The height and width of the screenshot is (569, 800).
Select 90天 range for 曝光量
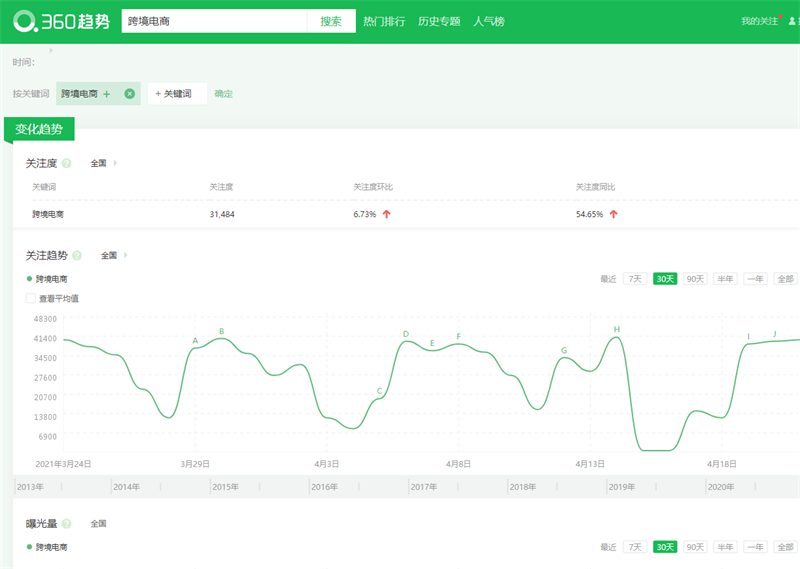pyautogui.click(x=695, y=547)
